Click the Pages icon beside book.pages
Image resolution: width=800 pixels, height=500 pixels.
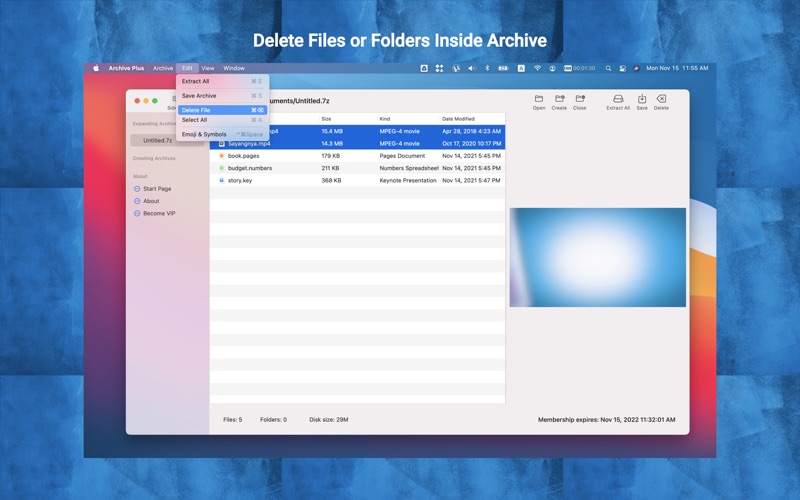click(221, 156)
